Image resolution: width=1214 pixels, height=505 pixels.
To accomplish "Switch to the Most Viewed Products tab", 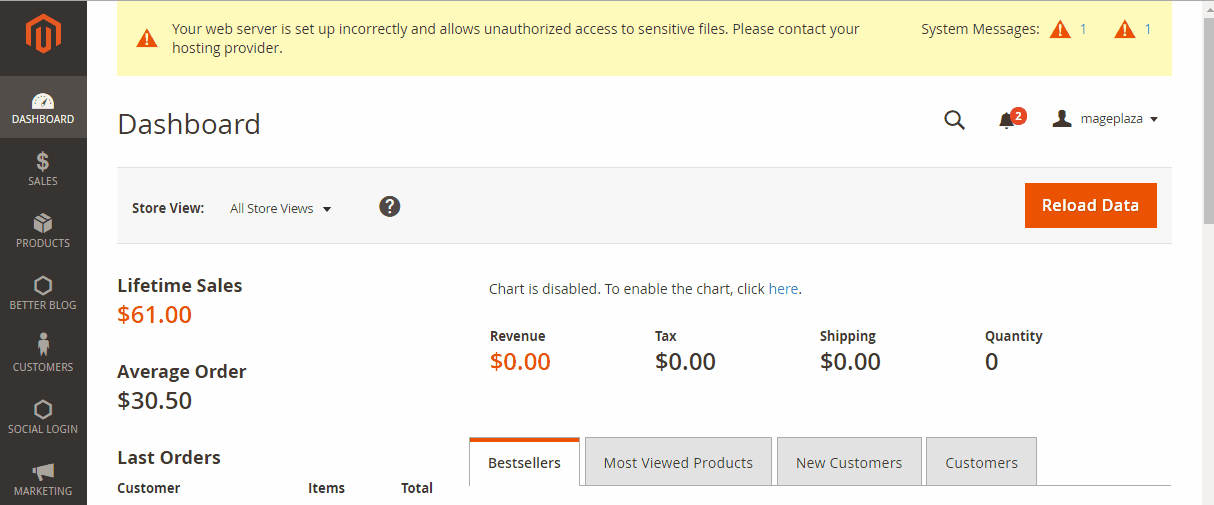I will click(678, 463).
